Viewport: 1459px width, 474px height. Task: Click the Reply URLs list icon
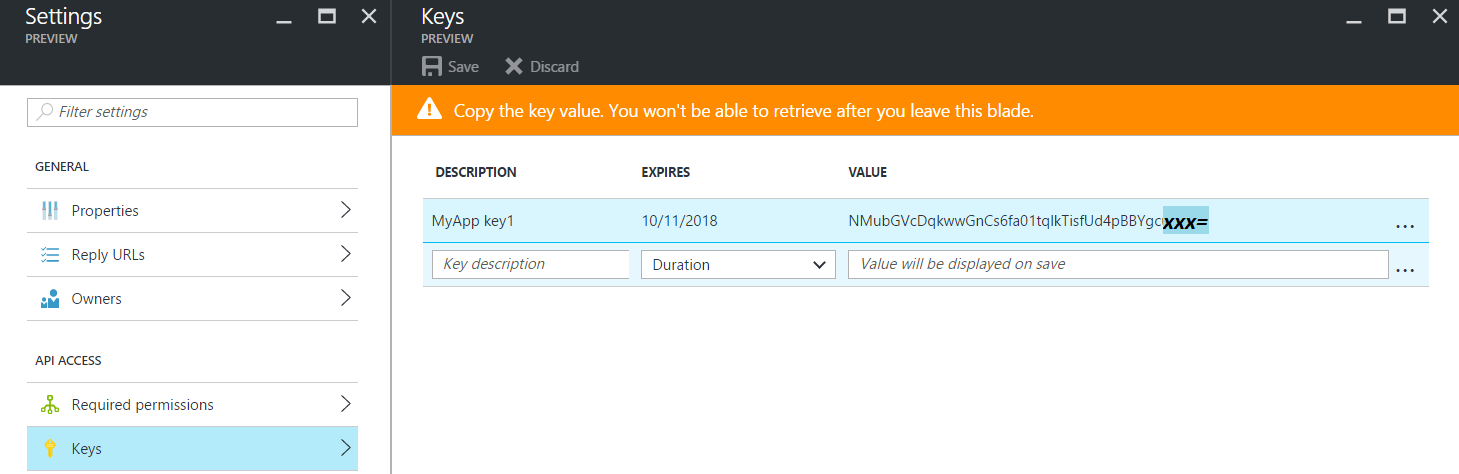pyautogui.click(x=50, y=255)
